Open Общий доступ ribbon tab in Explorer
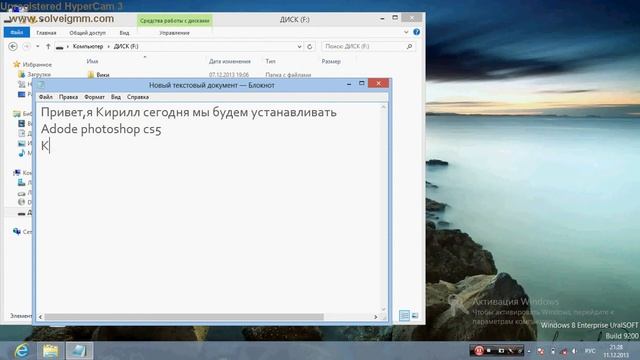 click(87, 33)
